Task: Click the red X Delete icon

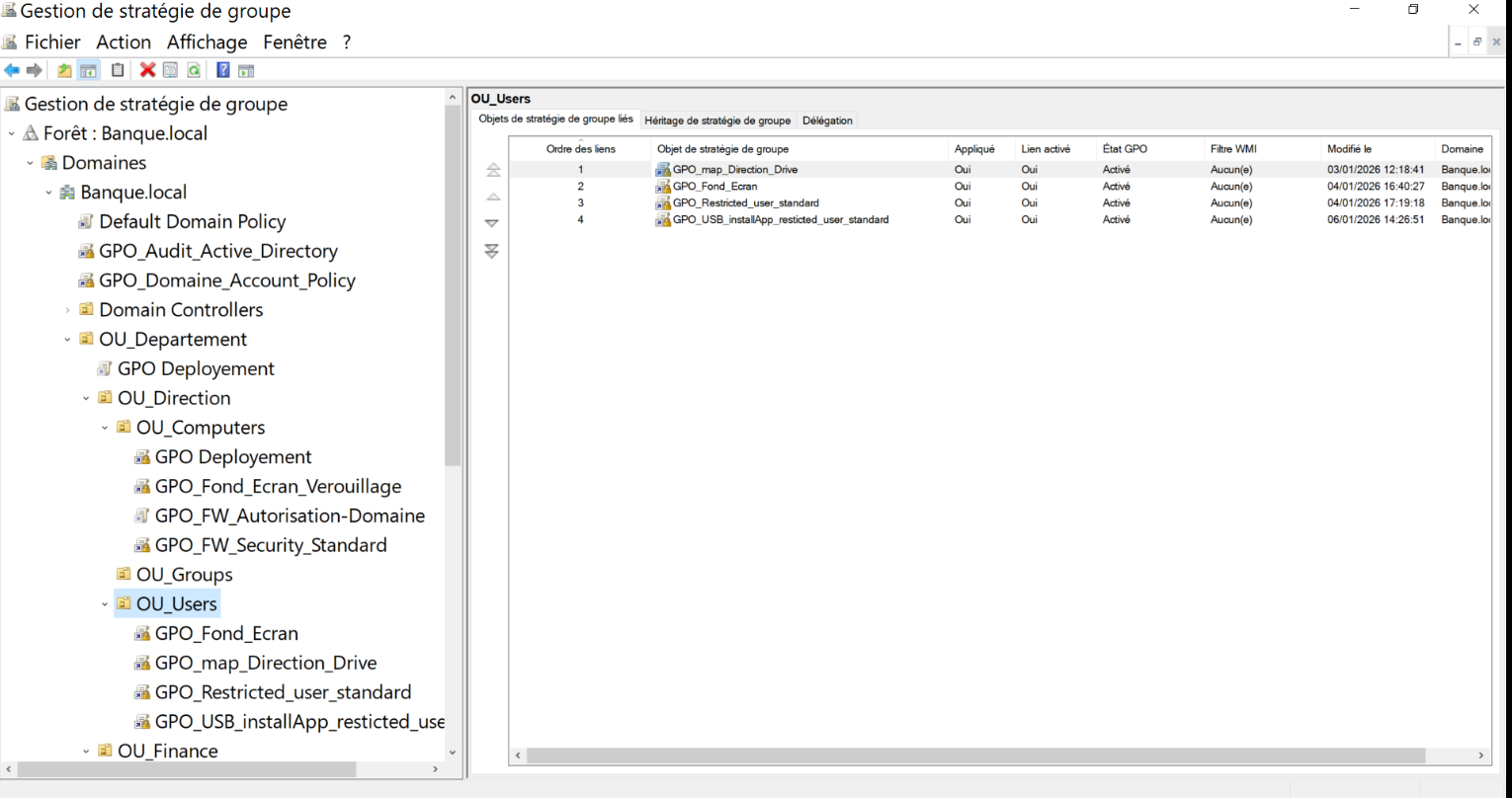Action: [x=147, y=70]
